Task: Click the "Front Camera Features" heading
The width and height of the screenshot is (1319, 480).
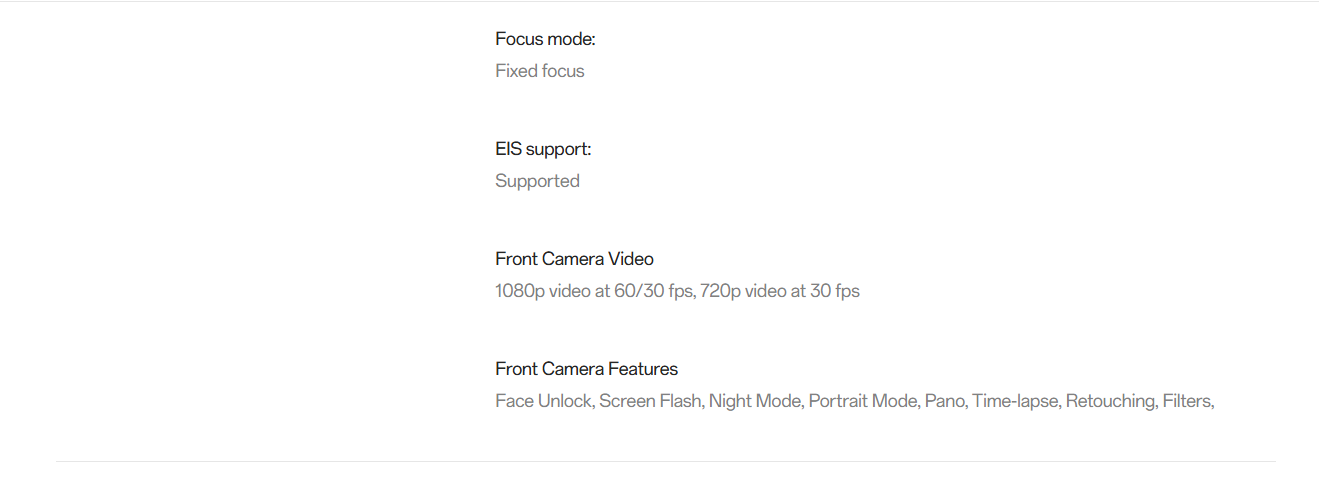Action: [586, 369]
